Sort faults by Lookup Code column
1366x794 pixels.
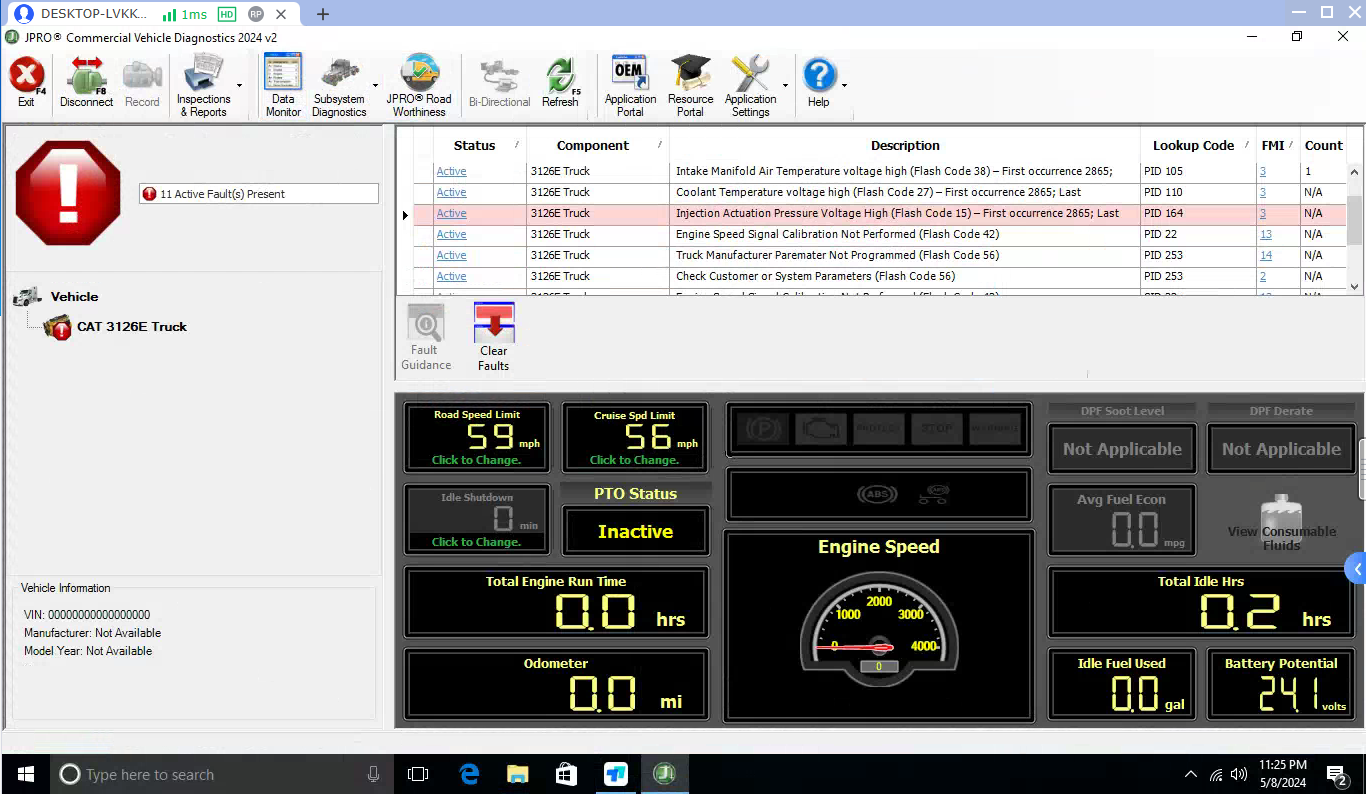pyautogui.click(x=1193, y=145)
